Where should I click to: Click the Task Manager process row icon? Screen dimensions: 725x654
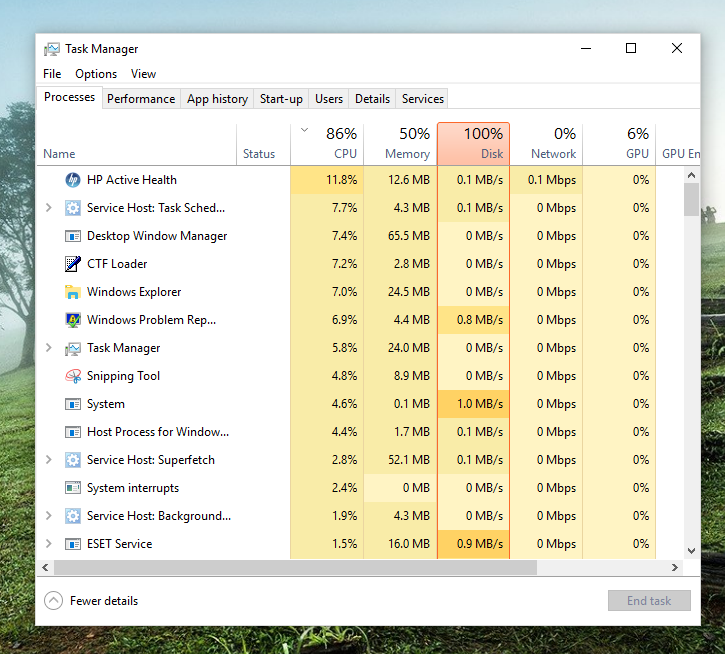[x=73, y=348]
